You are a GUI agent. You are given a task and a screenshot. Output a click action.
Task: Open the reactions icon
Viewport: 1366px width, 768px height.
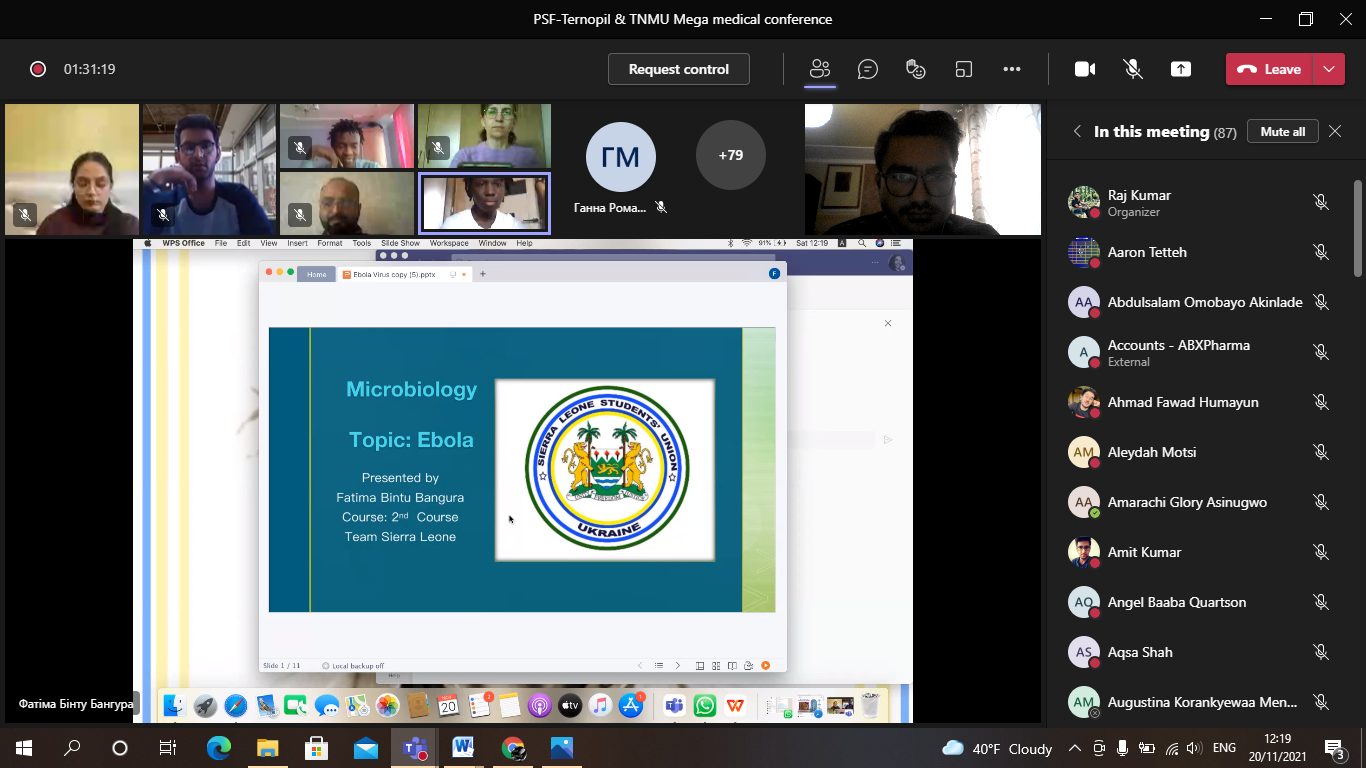pyautogui.click(x=915, y=69)
